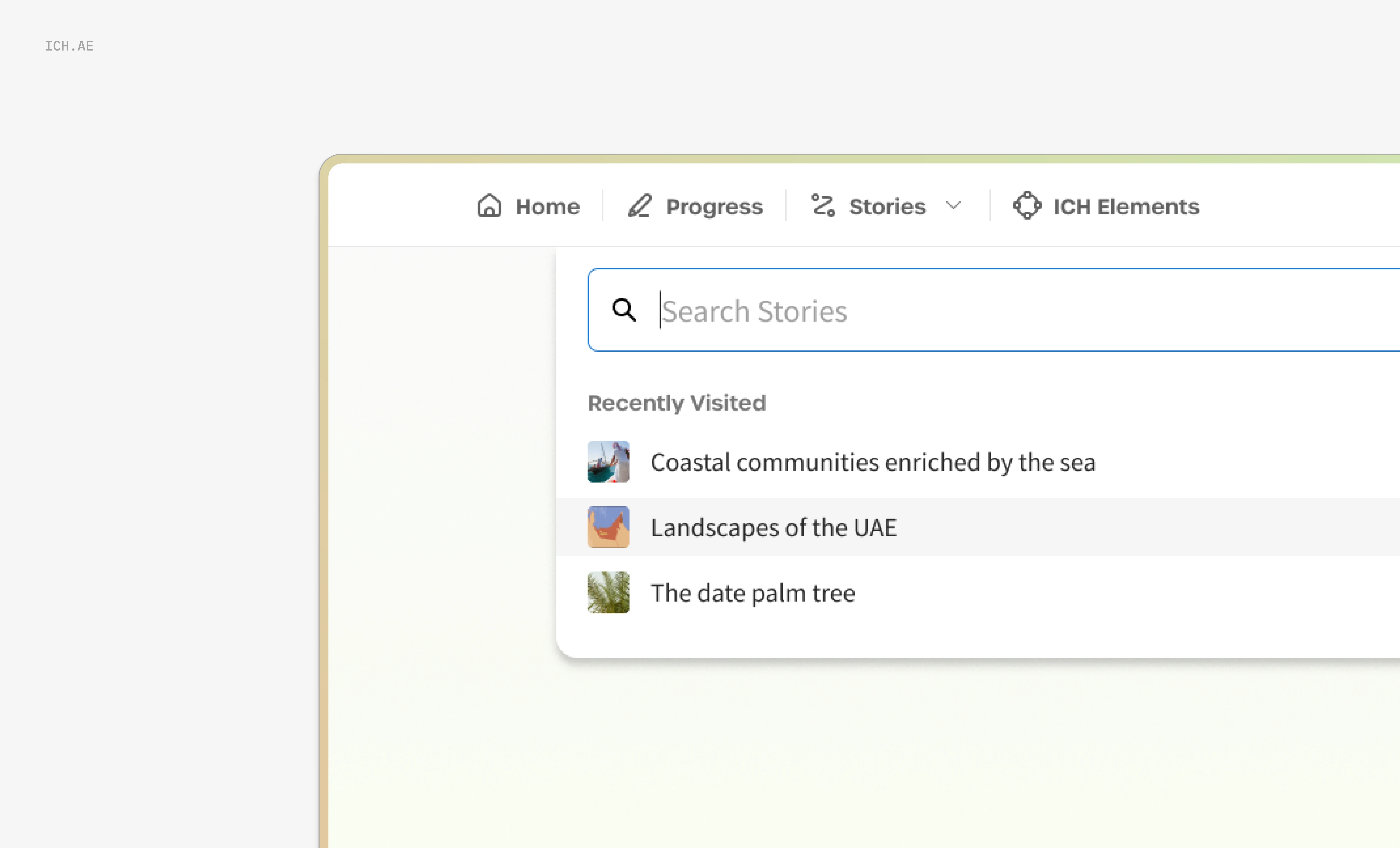Click inside the Search Stories field
Screen dimensions: 1400x848
click(x=852, y=310)
